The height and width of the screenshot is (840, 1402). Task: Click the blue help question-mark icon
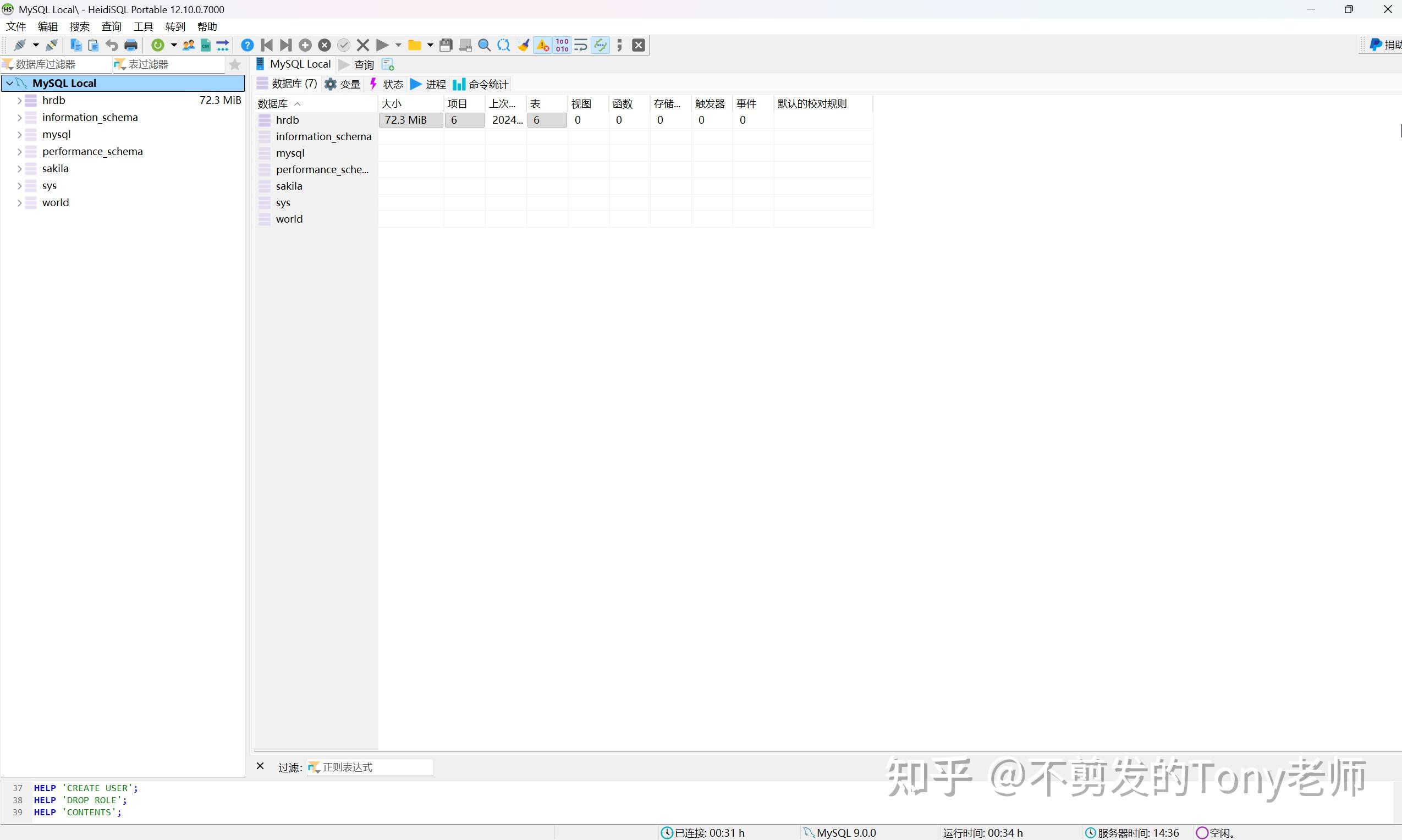click(x=248, y=45)
